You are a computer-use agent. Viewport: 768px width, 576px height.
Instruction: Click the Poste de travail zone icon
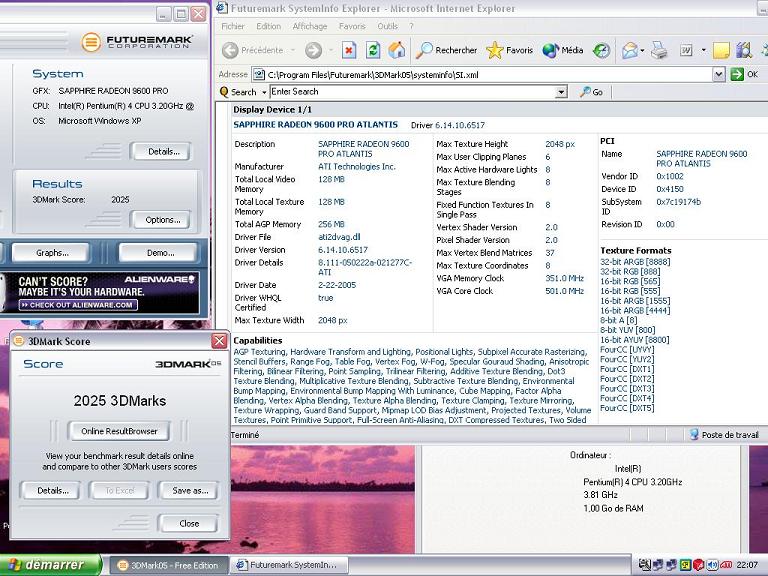[x=694, y=435]
